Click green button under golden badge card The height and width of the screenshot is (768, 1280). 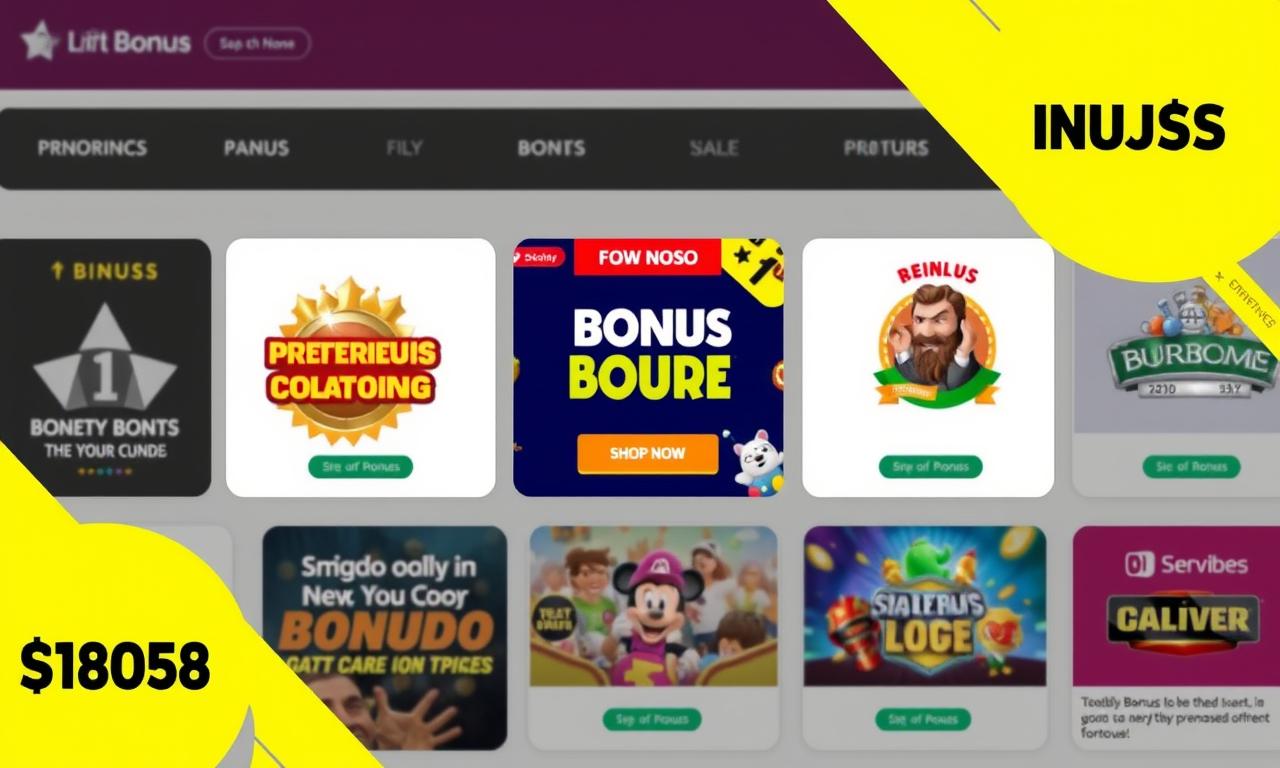pos(360,467)
